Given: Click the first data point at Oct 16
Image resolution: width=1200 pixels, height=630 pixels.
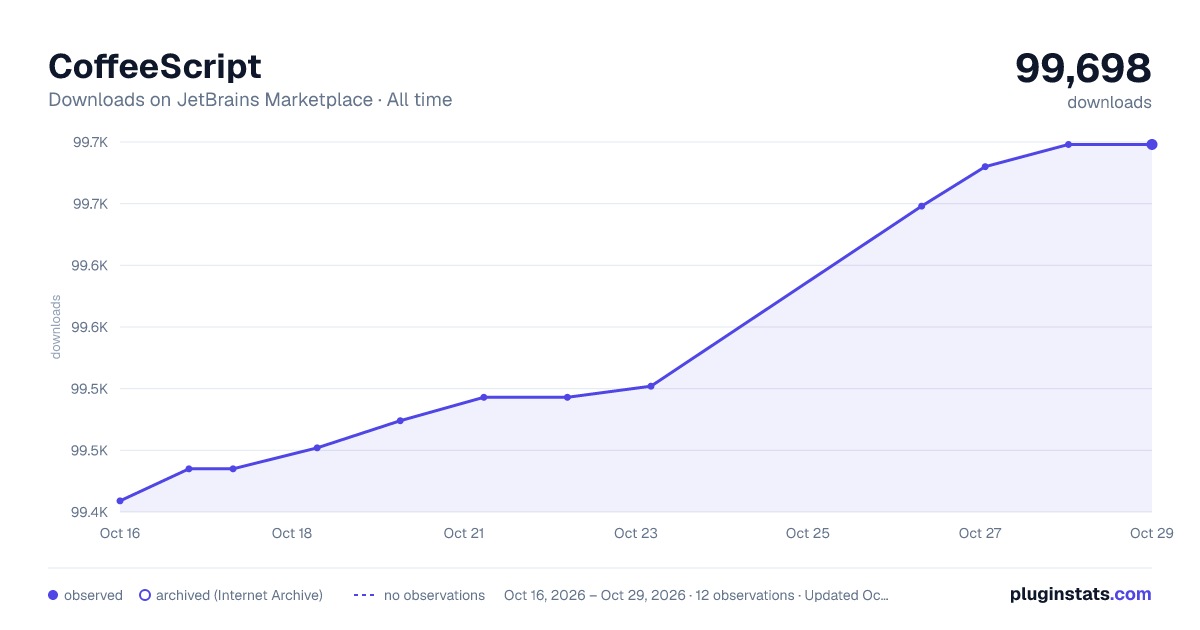Looking at the screenshot, I should coord(120,501).
